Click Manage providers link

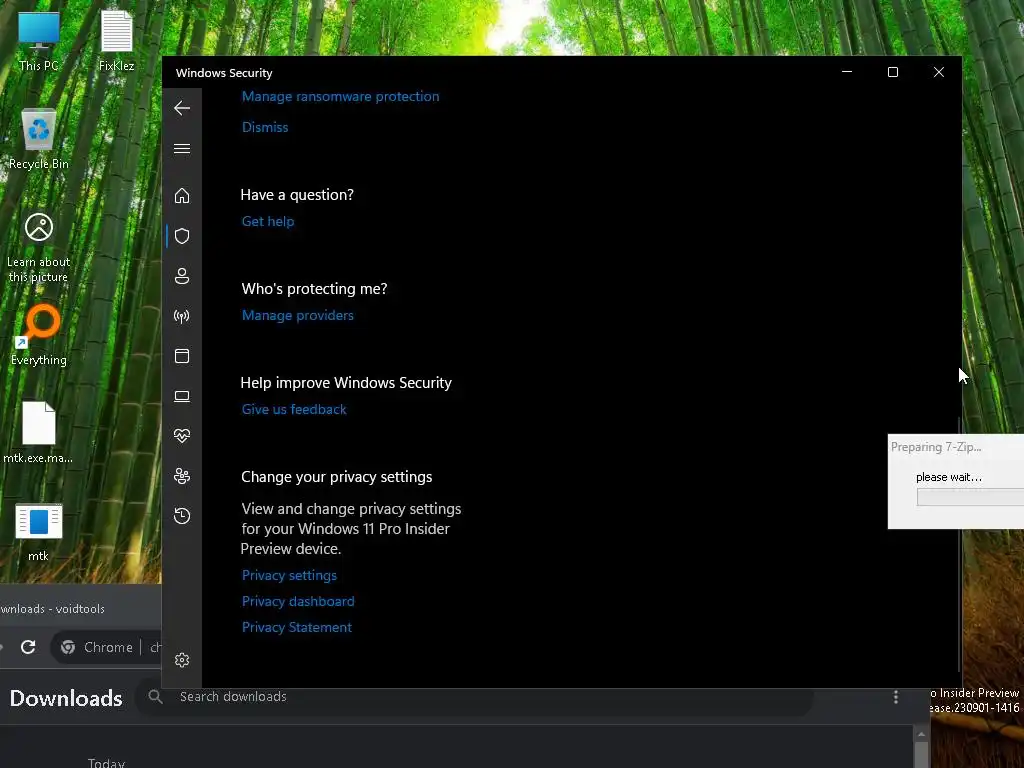297,315
